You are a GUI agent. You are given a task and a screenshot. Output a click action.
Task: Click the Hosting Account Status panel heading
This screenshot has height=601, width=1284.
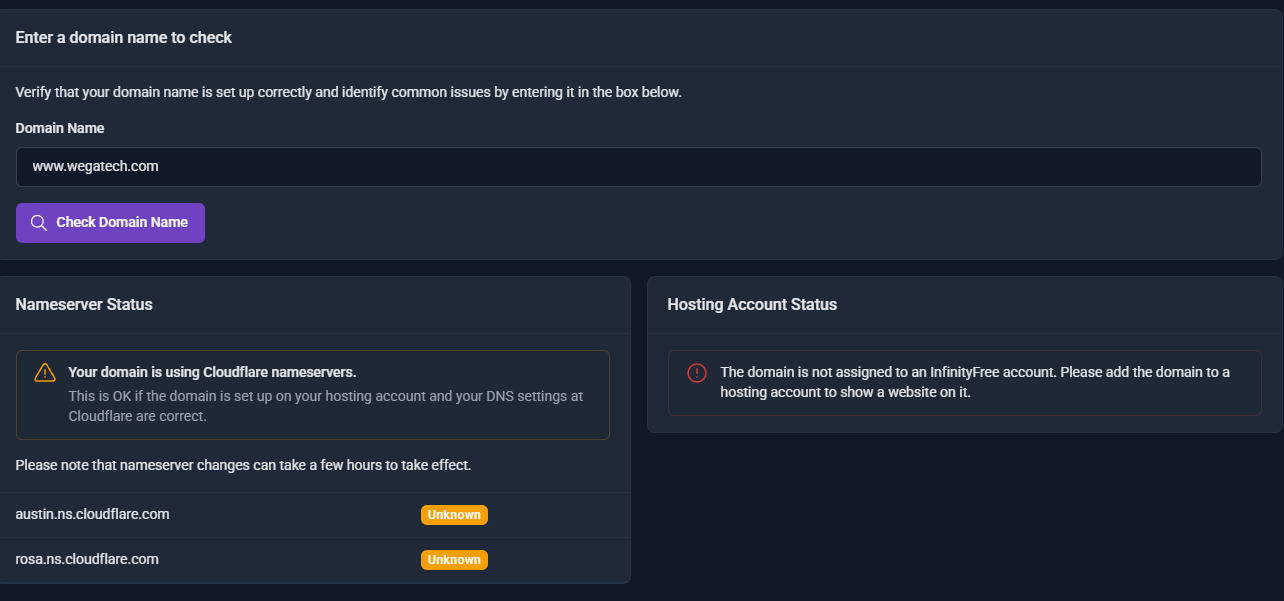(x=752, y=304)
